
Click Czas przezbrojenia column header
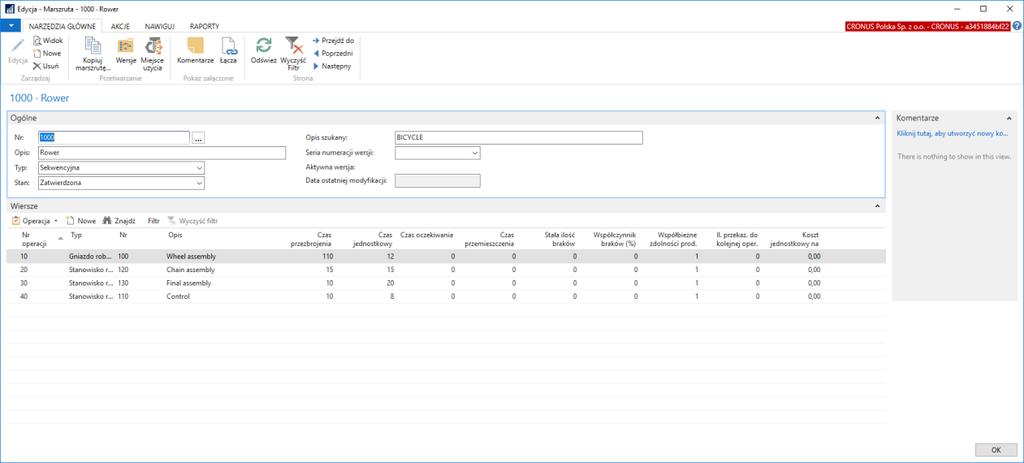pyautogui.click(x=311, y=238)
